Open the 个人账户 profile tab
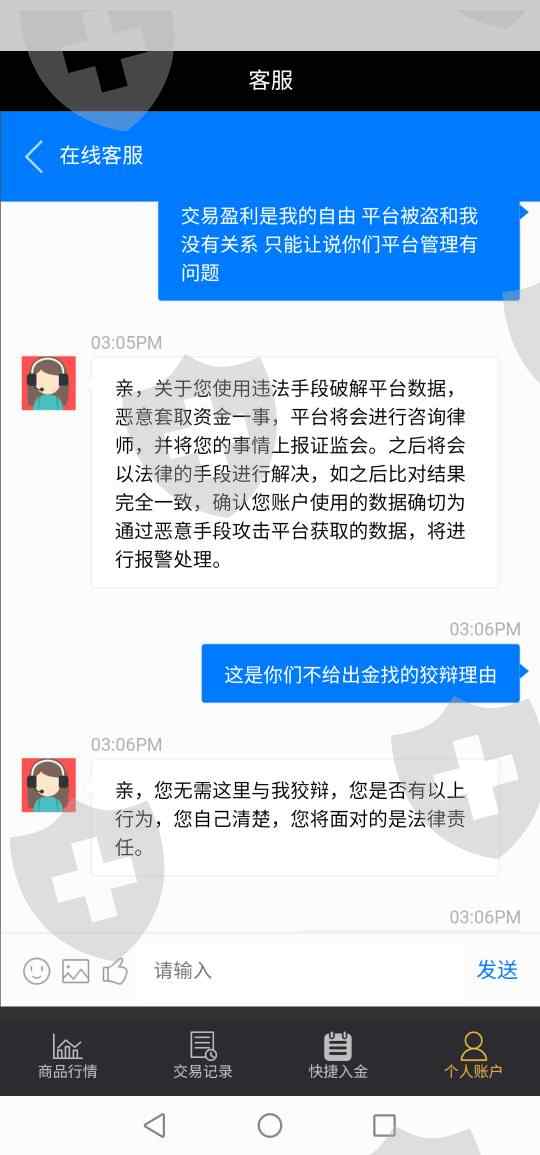540x1155 pixels. [x=473, y=1056]
